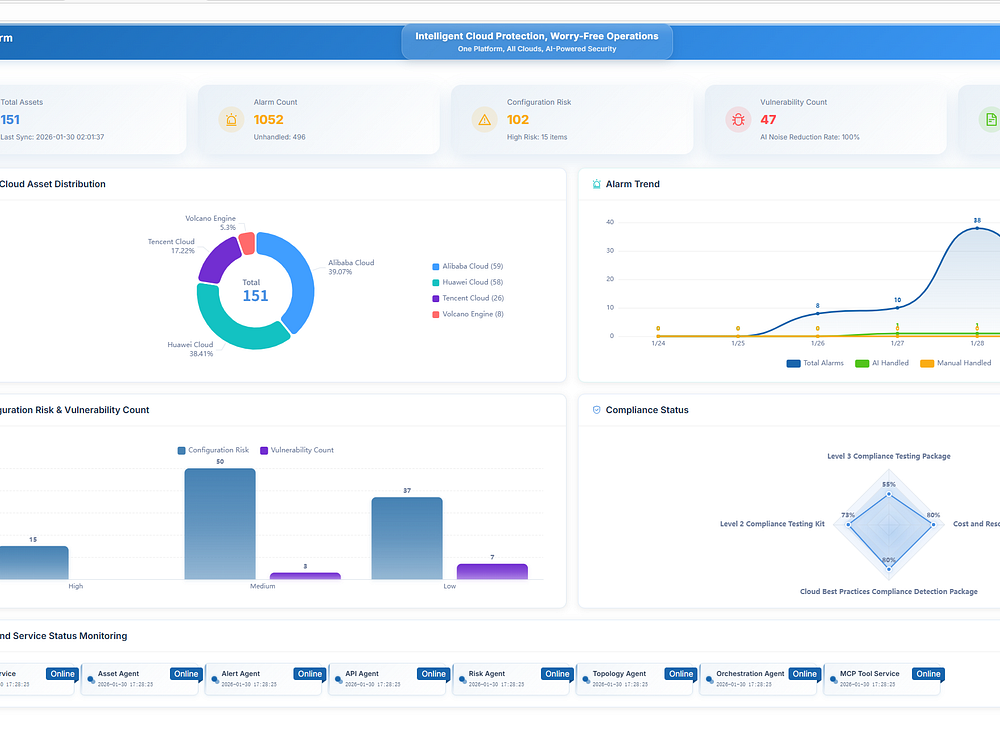Image resolution: width=1000 pixels, height=750 pixels.
Task: Toggle Volcano Engine (8) legend entry
Action: 467,314
